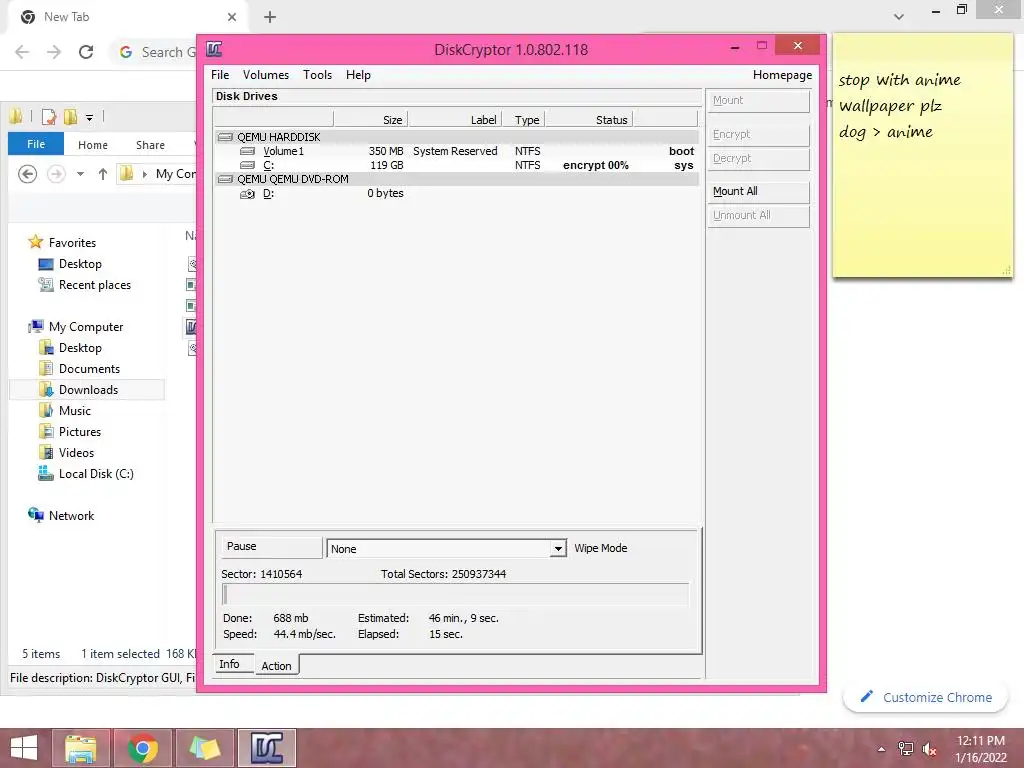Open DiskCryptor Volumes menu
The height and width of the screenshot is (768, 1024).
(x=266, y=75)
